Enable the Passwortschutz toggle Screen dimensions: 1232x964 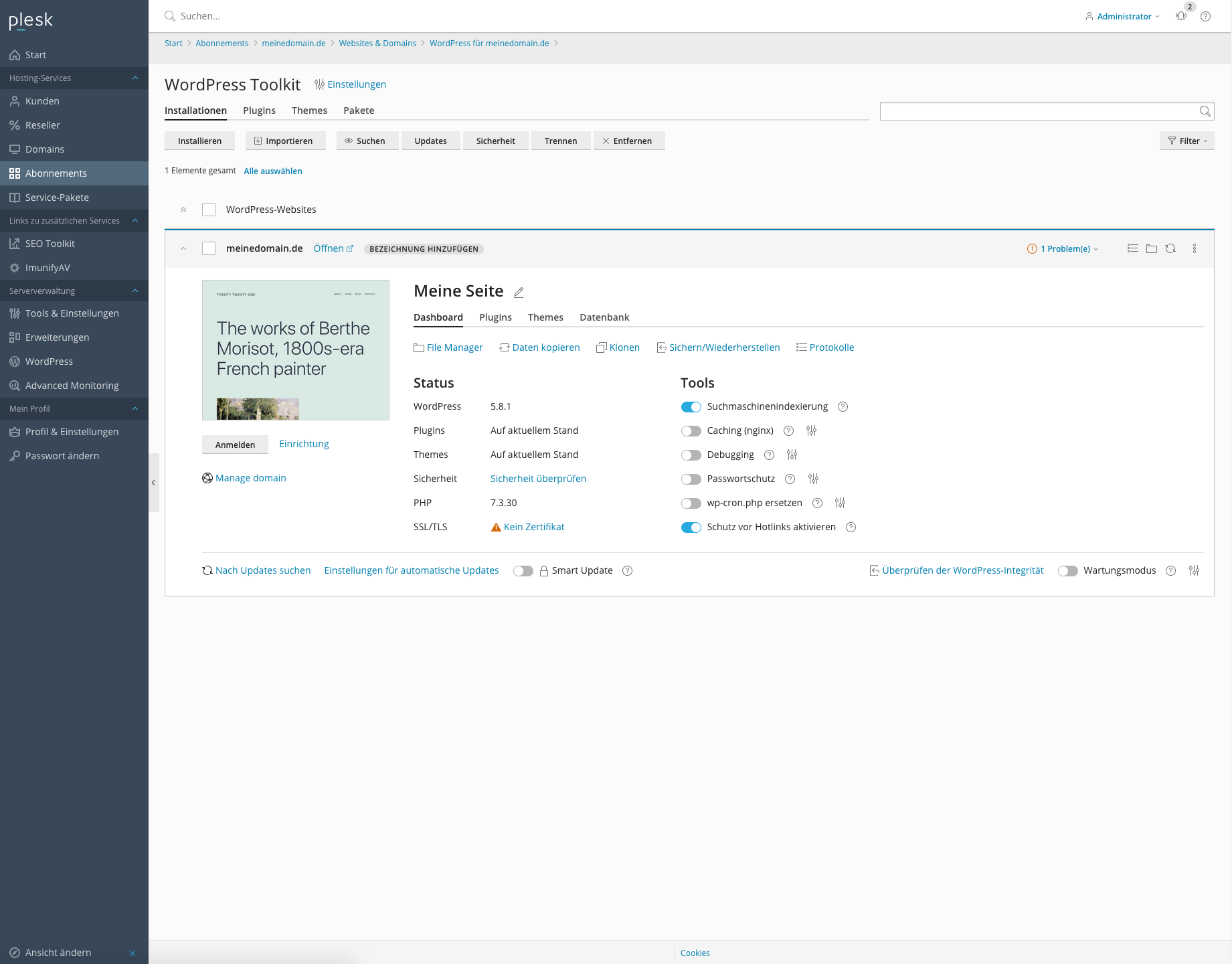(x=691, y=479)
